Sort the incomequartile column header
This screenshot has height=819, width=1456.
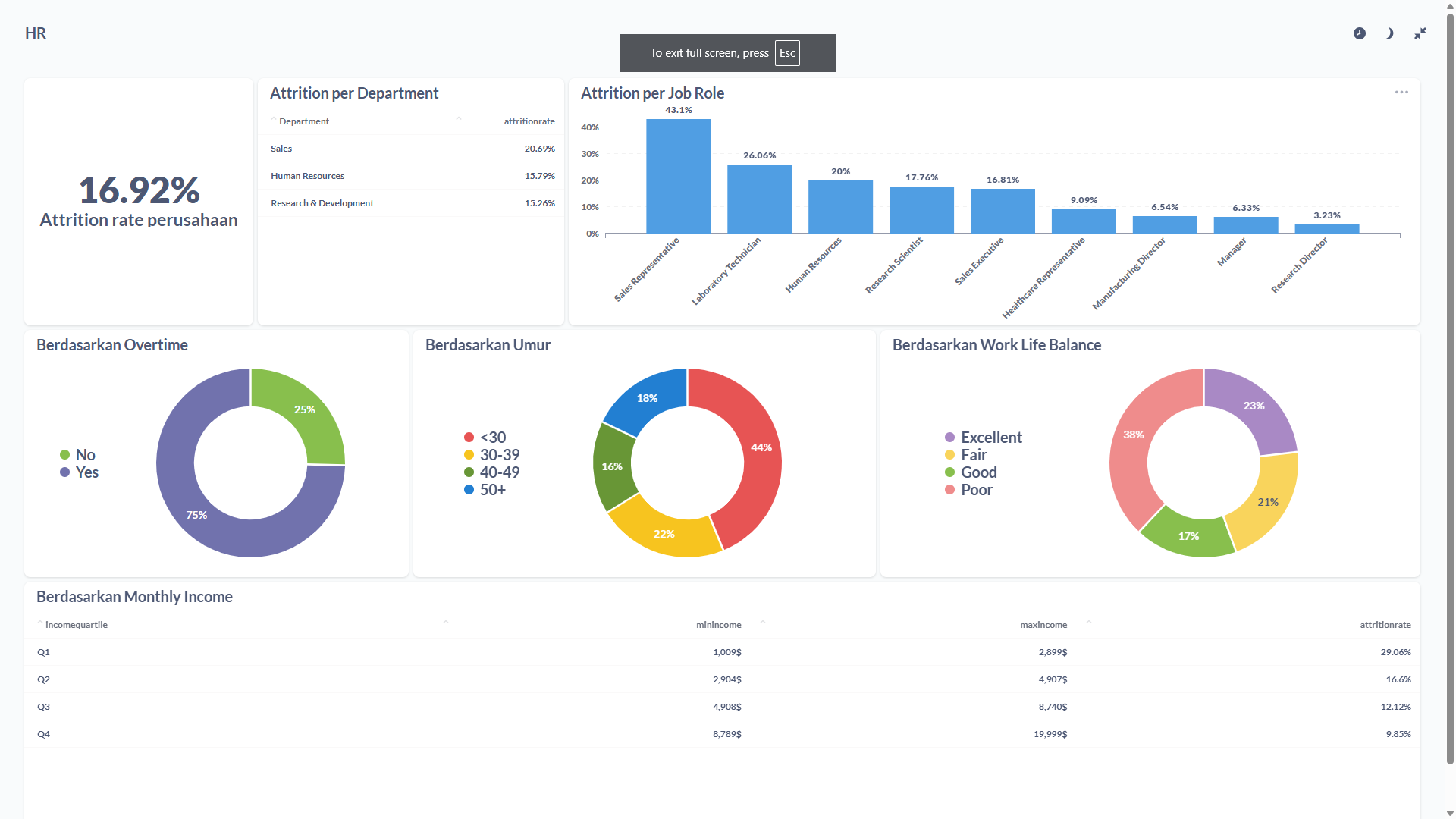click(76, 625)
